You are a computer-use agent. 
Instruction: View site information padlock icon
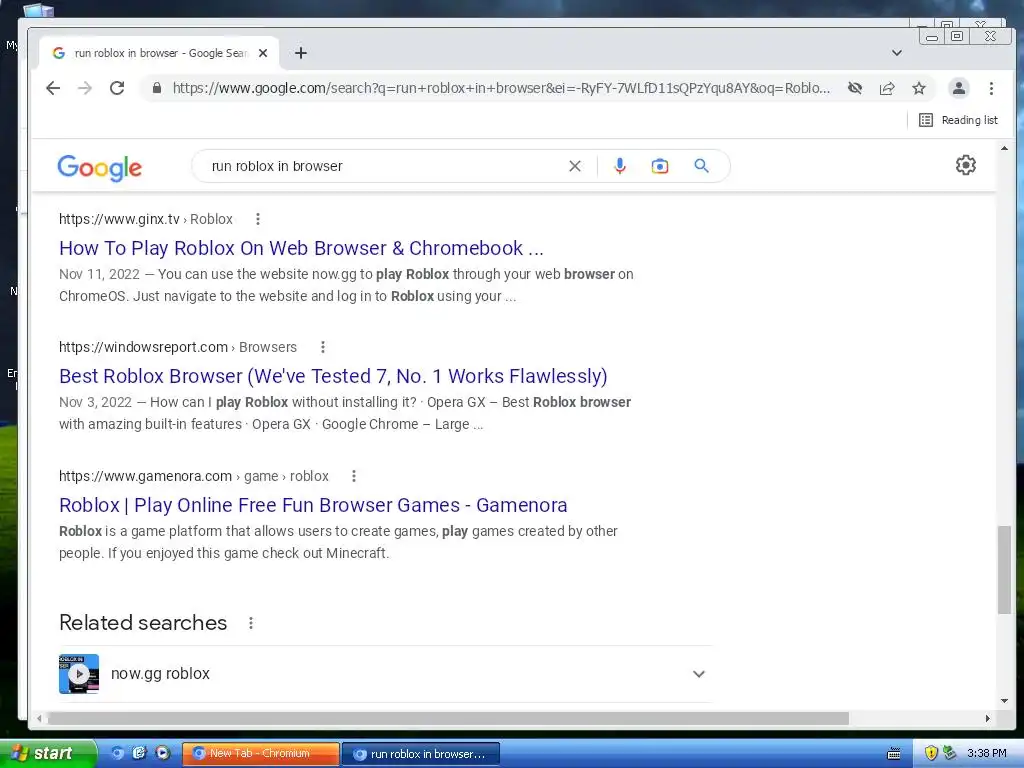(x=157, y=88)
